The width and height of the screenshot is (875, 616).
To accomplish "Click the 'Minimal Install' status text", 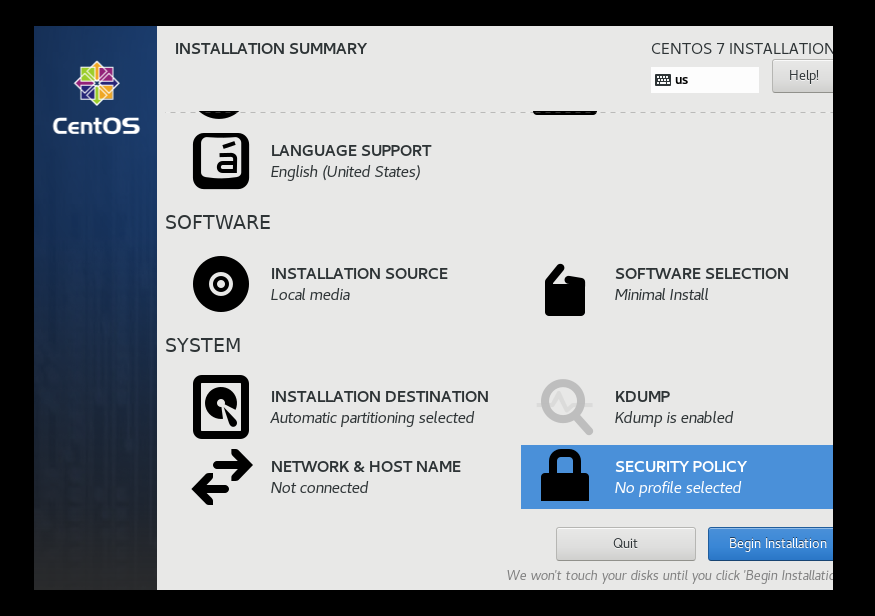I will [661, 295].
